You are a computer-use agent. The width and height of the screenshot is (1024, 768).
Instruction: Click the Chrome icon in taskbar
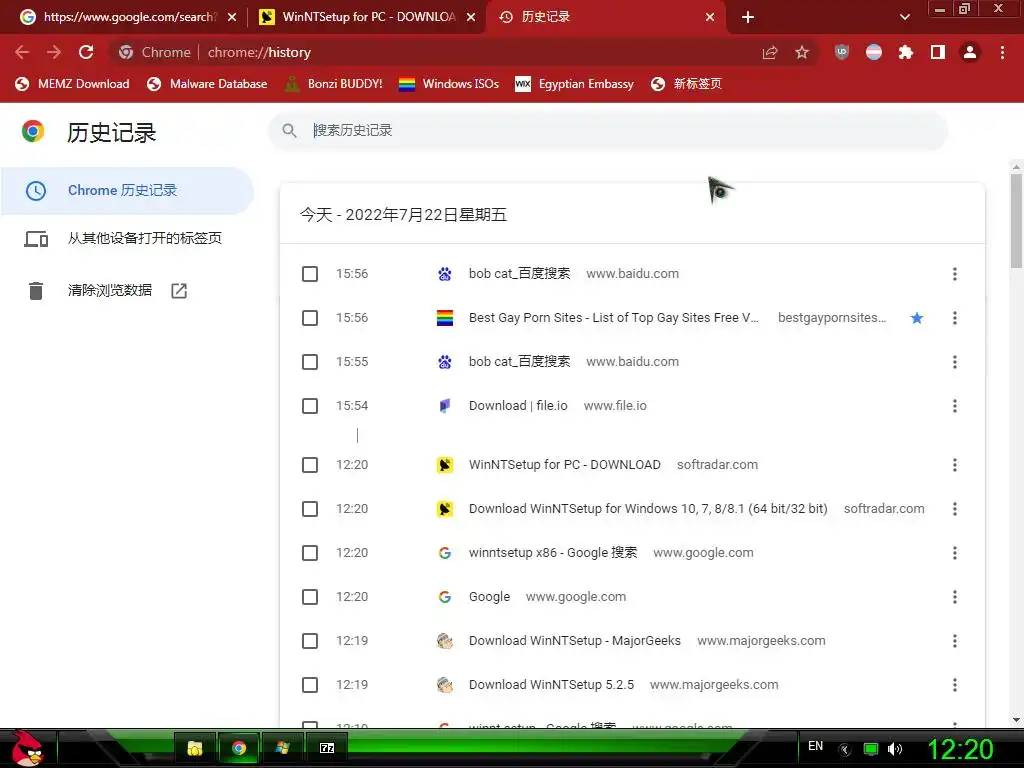pos(239,748)
